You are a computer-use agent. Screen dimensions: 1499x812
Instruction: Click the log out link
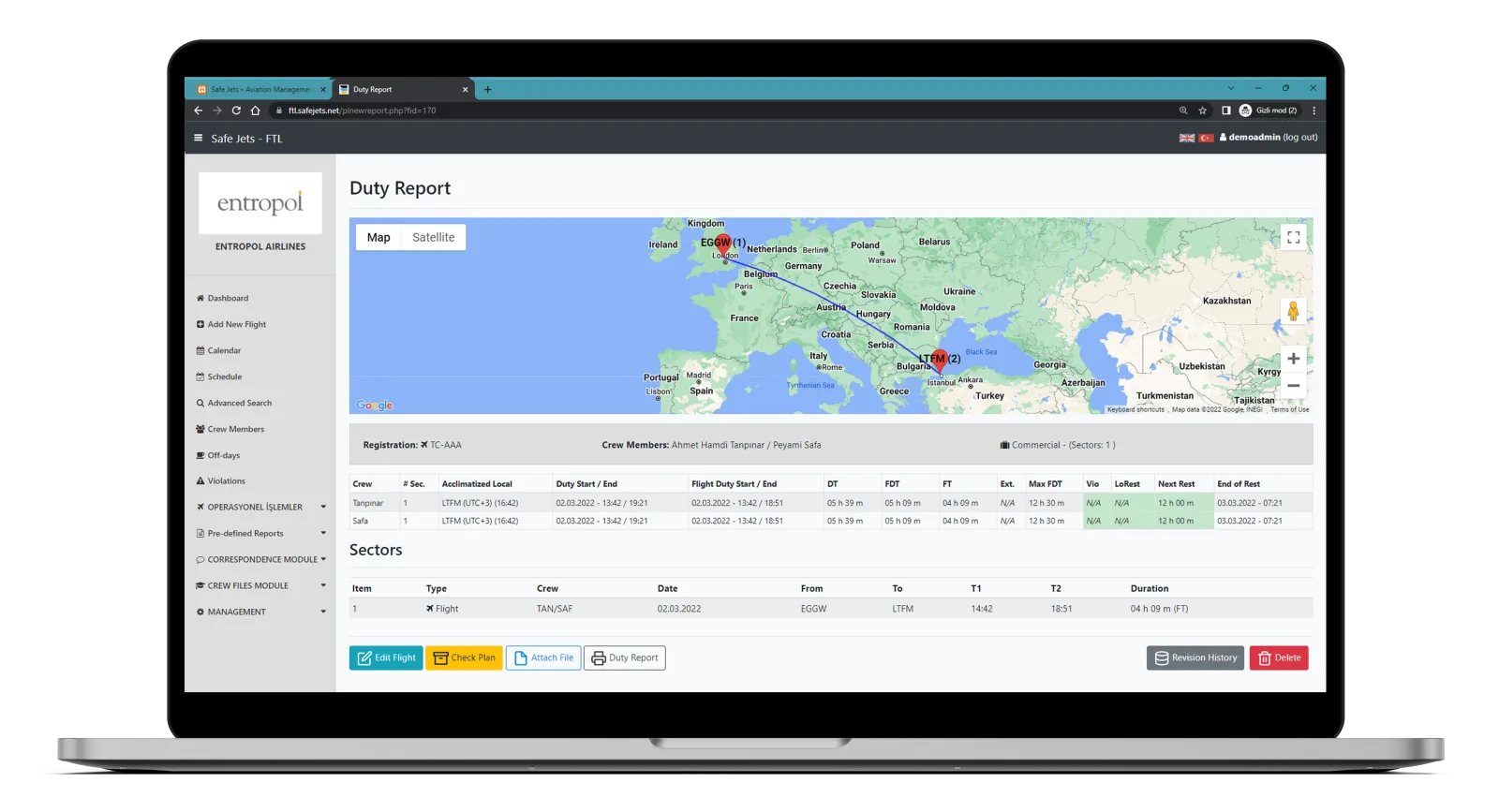[1300, 138]
